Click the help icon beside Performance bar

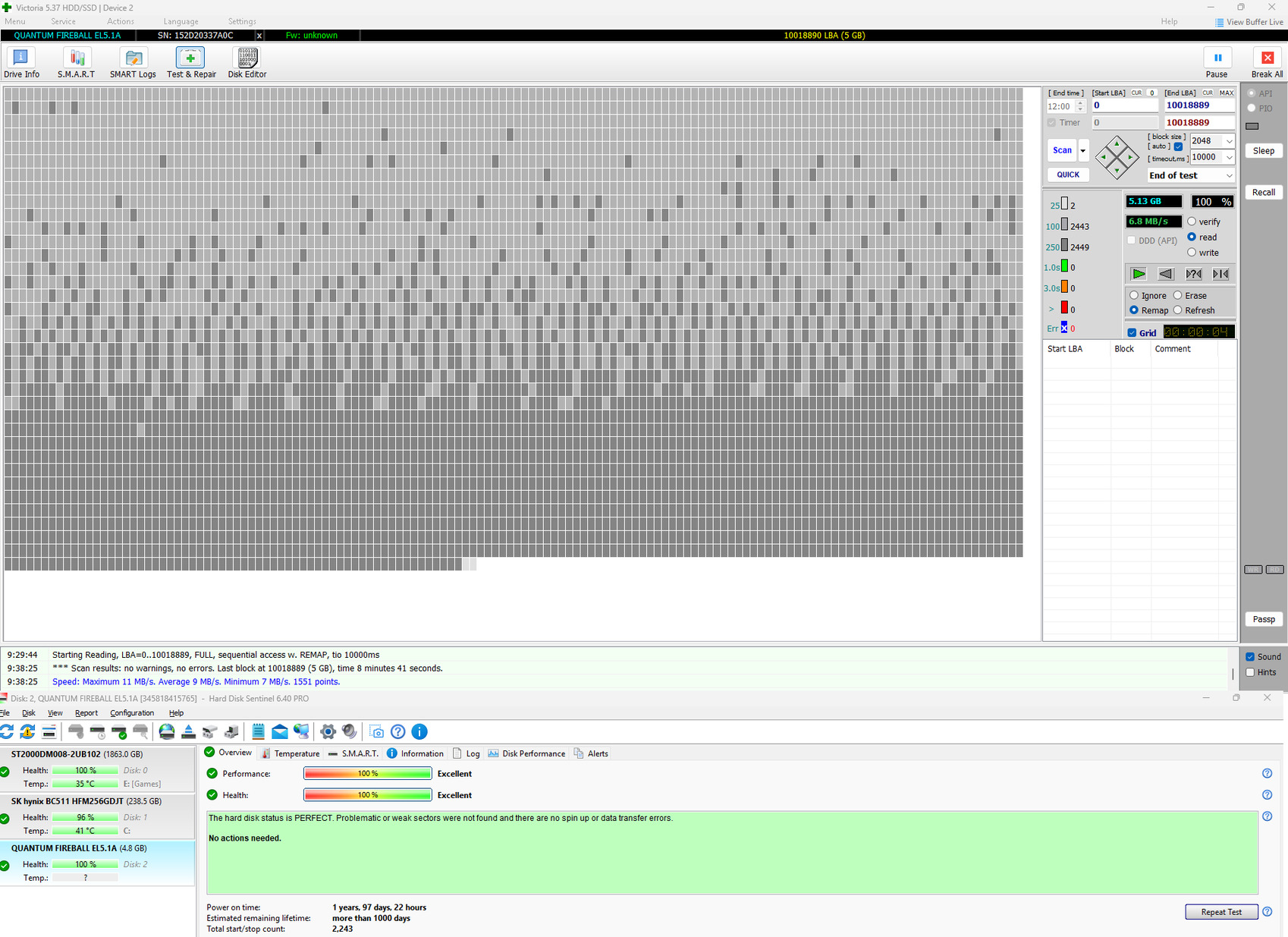[x=1267, y=773]
